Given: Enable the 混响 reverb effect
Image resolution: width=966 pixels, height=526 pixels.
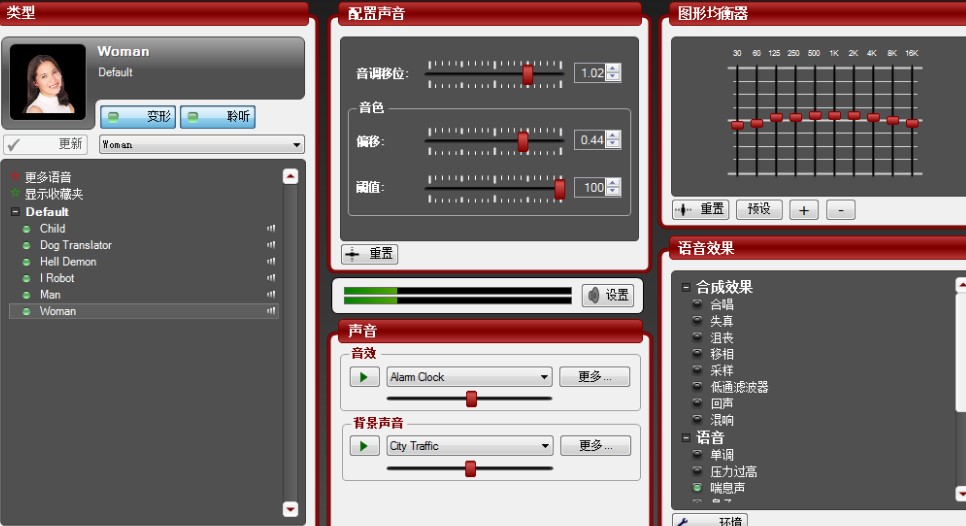Looking at the screenshot, I should point(697,419).
